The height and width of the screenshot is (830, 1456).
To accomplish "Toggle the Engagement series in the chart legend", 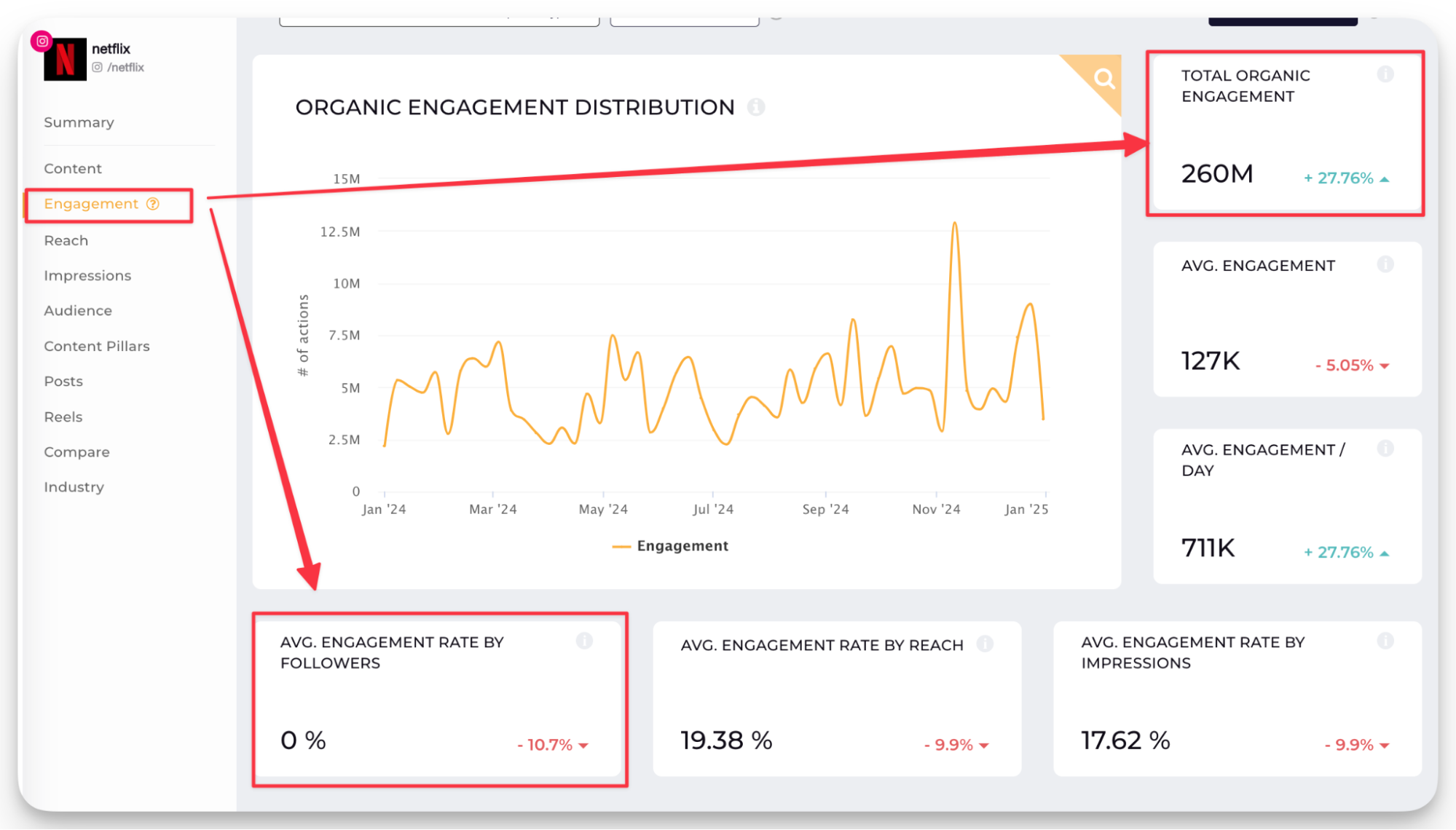I will [670, 546].
